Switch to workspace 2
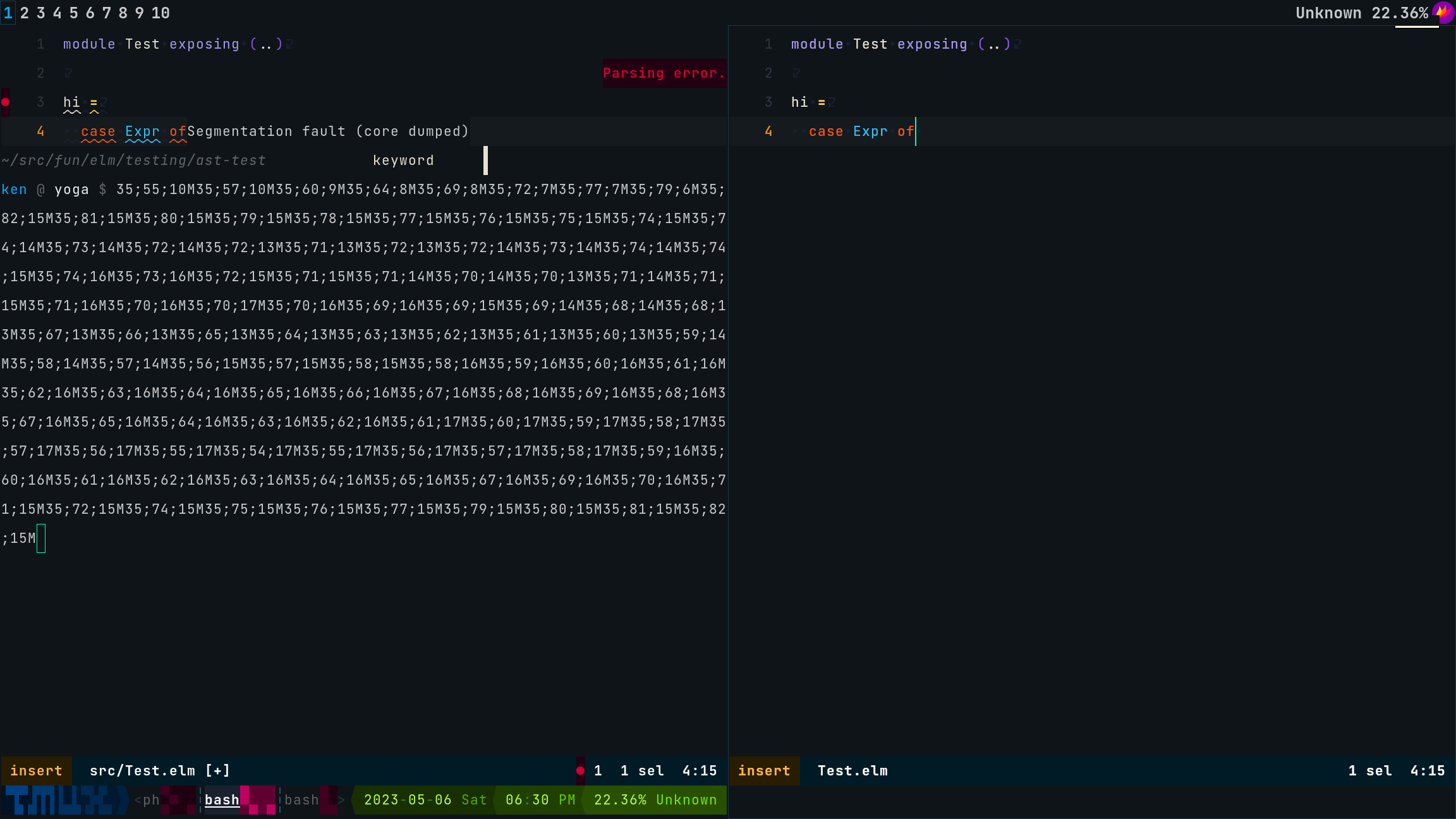The height and width of the screenshot is (819, 1456). click(x=25, y=13)
